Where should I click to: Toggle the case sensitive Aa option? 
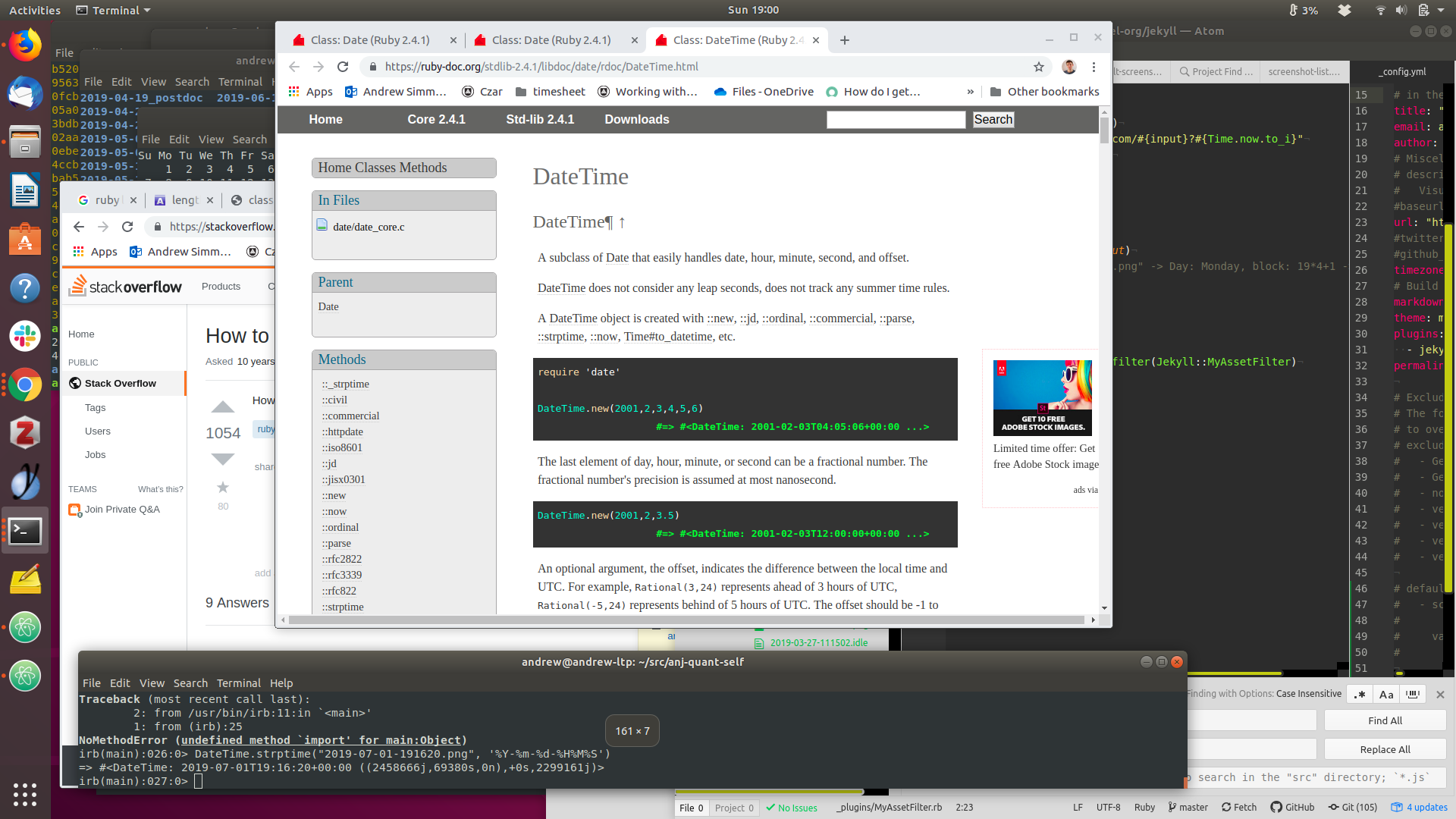pyautogui.click(x=1386, y=694)
